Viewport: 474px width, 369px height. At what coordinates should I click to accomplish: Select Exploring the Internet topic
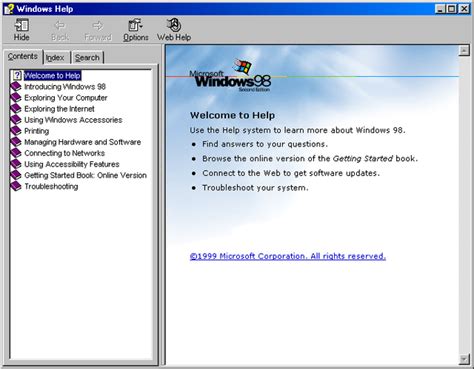click(59, 109)
